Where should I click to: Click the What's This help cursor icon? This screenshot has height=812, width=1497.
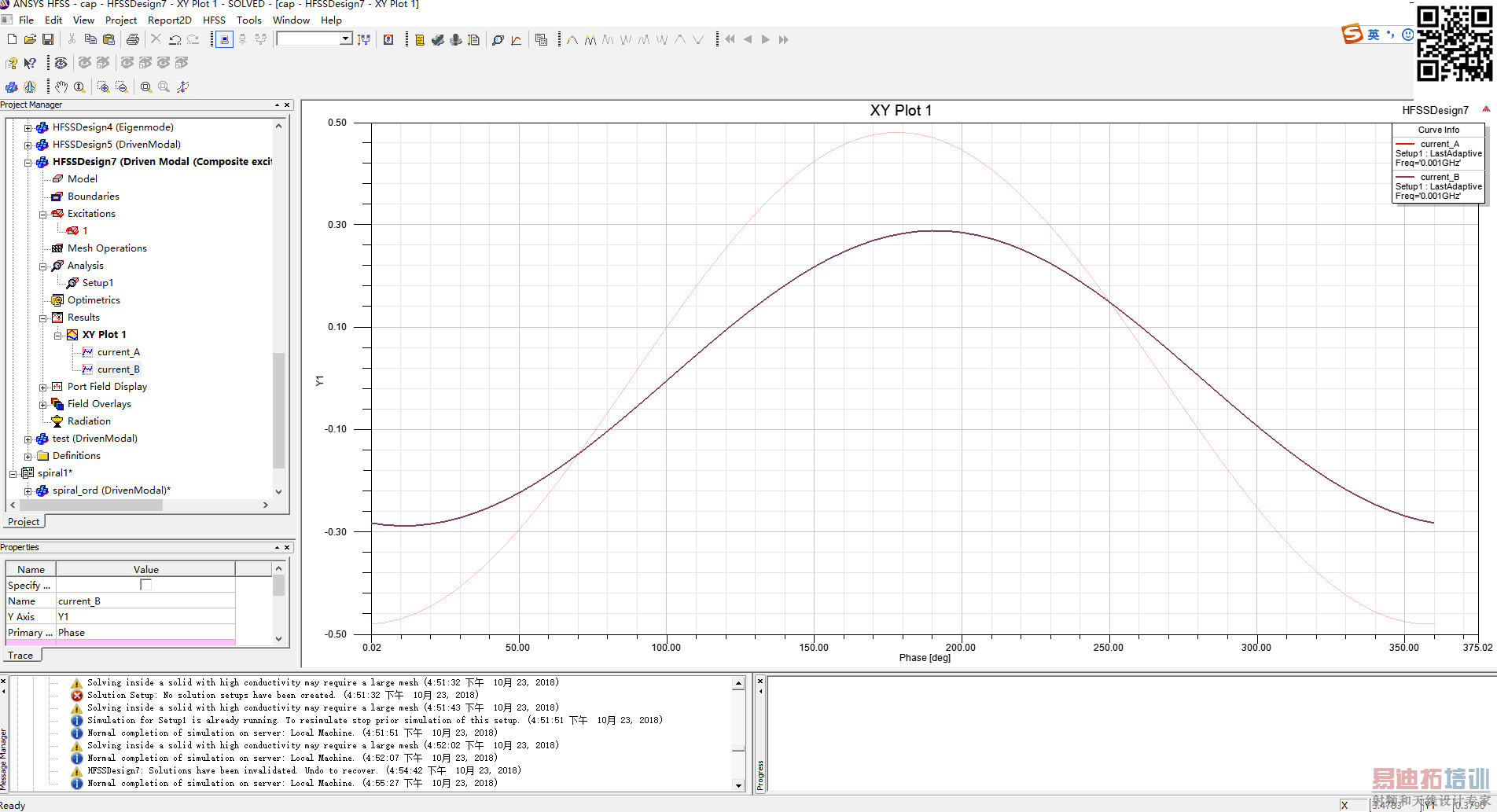30,63
